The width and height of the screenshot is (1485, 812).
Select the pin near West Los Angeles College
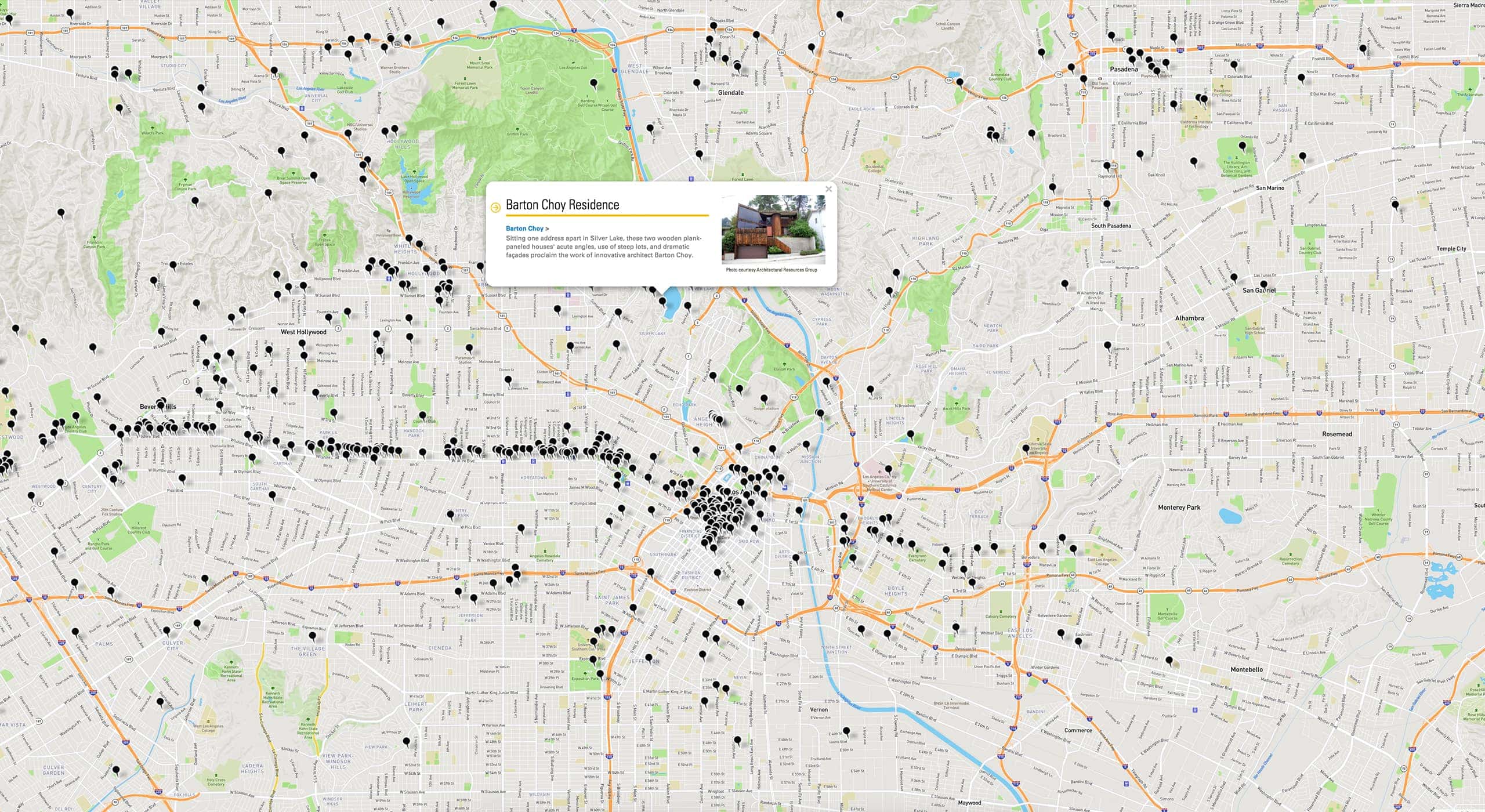click(x=160, y=702)
